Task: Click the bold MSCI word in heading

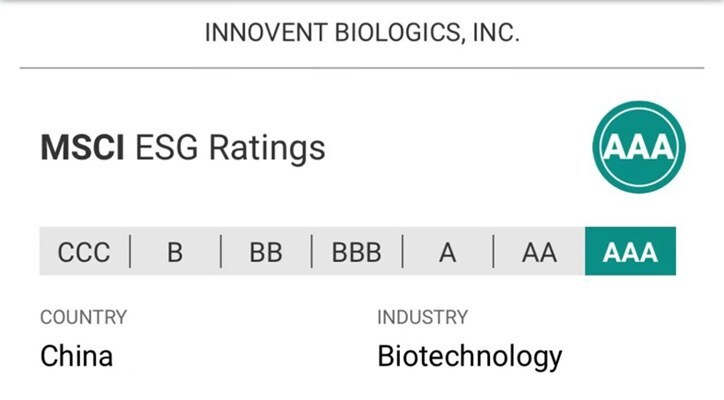Action: point(82,148)
